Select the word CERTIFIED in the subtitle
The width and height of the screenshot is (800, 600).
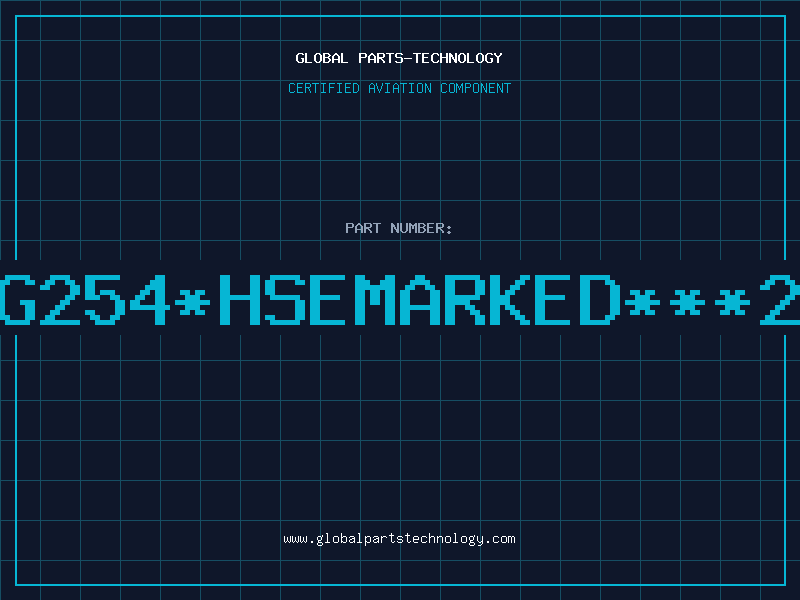click(x=324, y=88)
